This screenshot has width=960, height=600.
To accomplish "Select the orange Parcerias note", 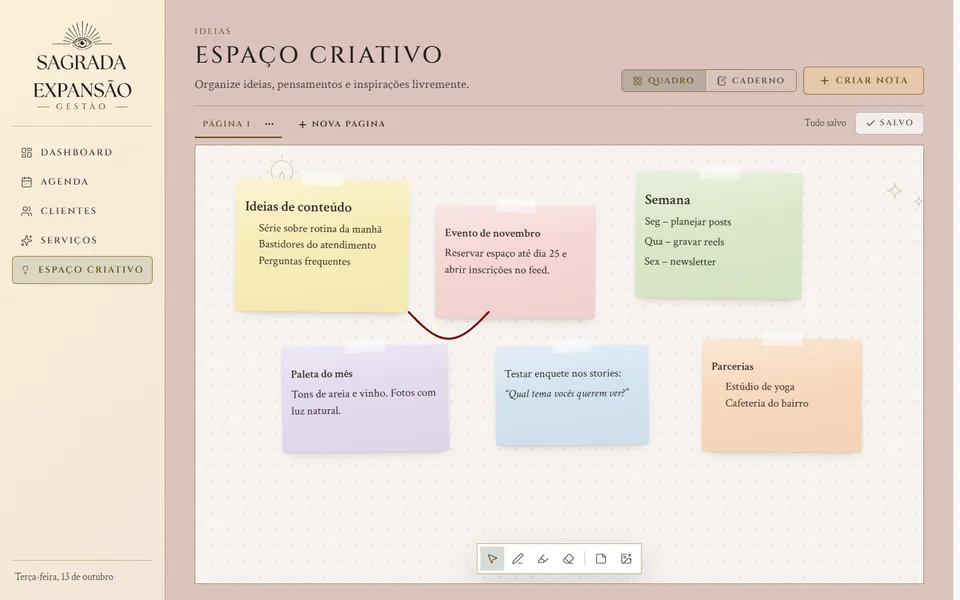I will click(x=782, y=396).
